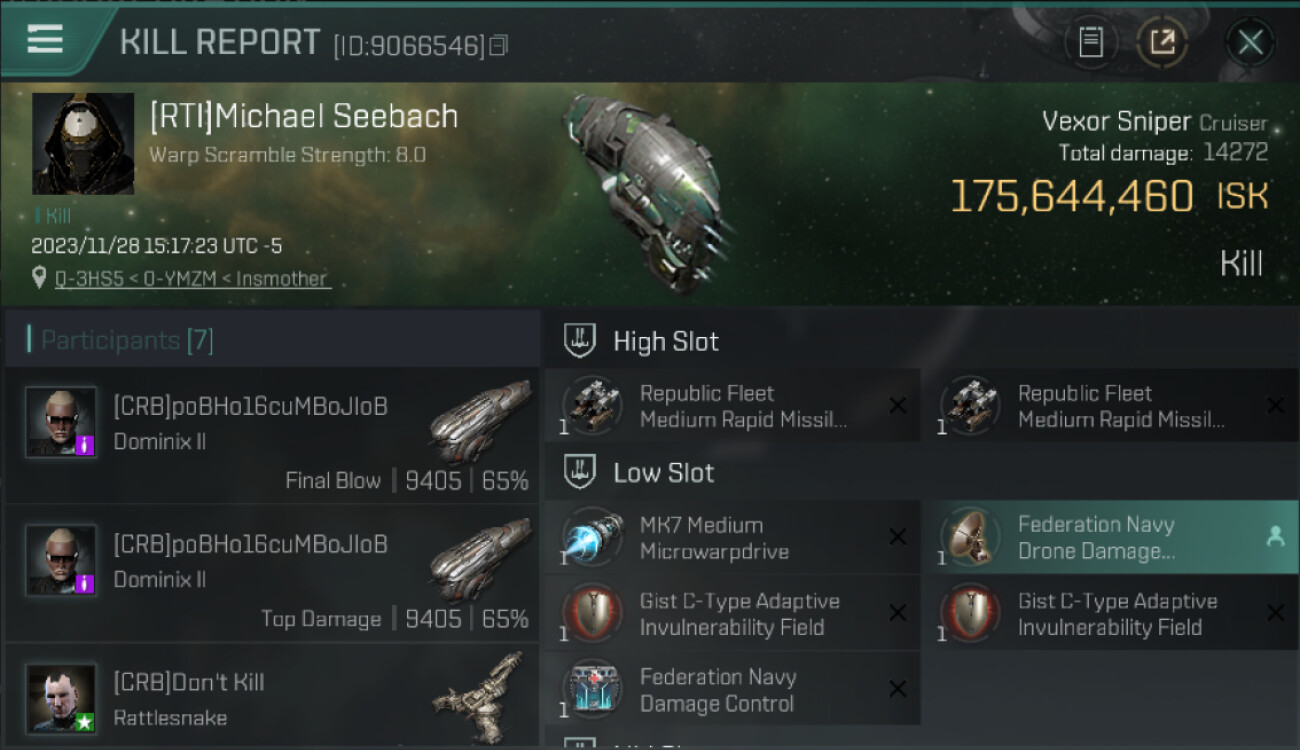Click X on second Republic Fleet missile launcher
This screenshot has height=750, width=1300.
click(x=1275, y=405)
